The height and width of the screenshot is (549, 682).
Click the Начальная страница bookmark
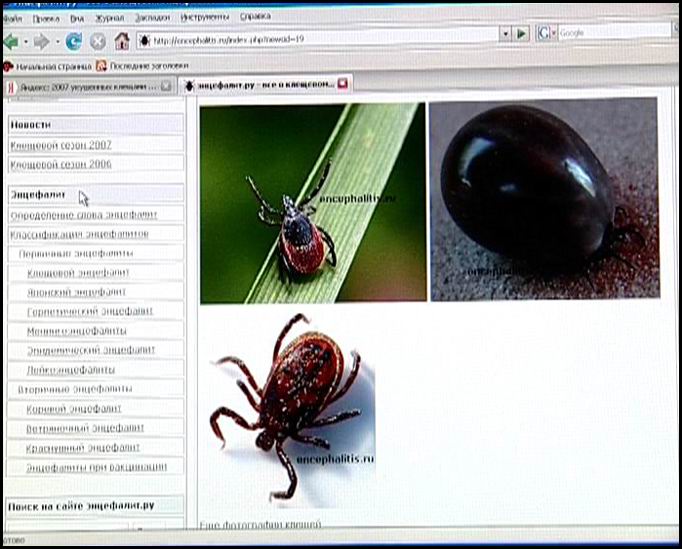click(x=47, y=67)
